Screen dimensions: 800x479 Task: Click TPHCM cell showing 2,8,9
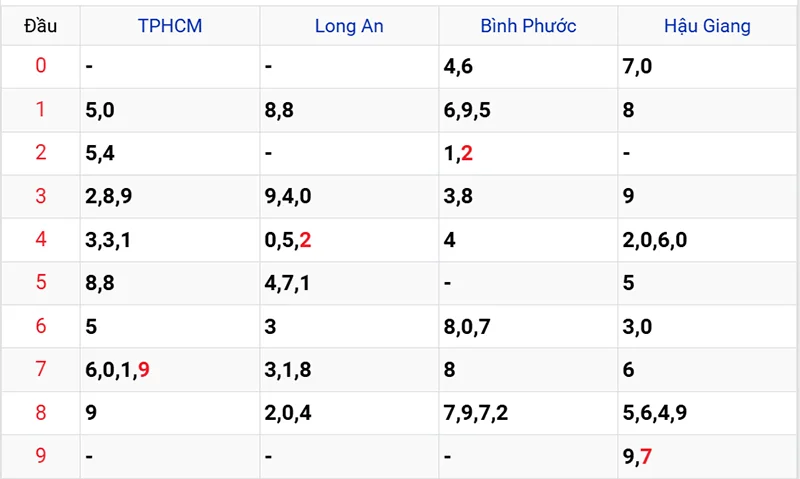109,197
